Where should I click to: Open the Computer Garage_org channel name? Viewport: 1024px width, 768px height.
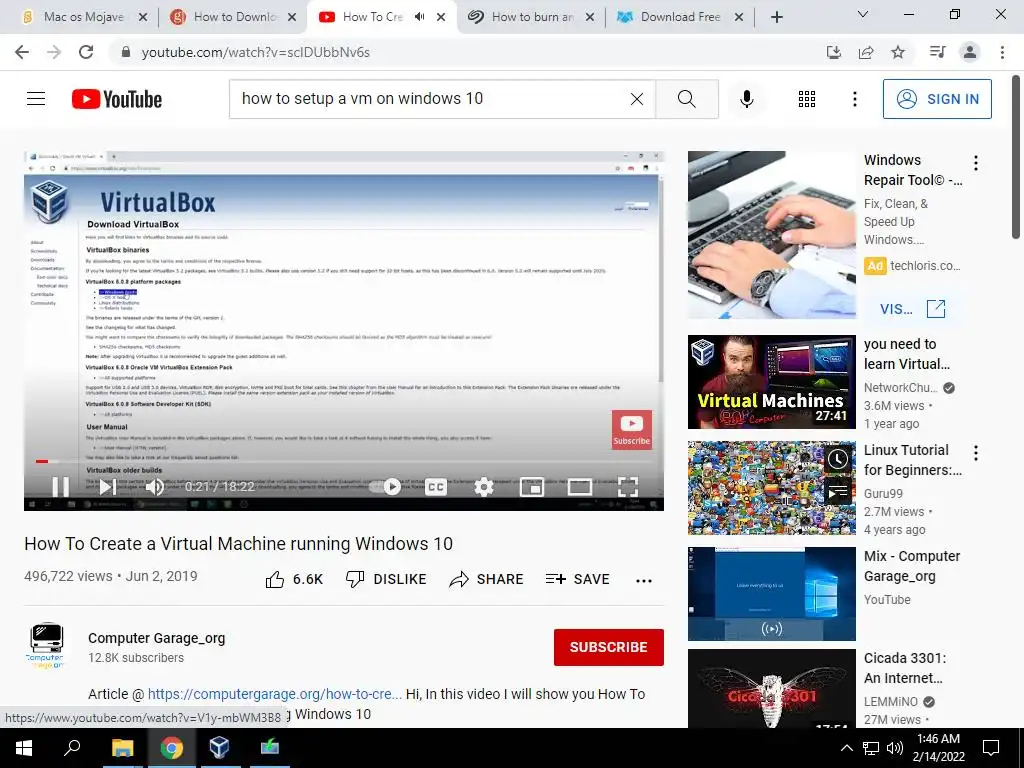point(157,638)
